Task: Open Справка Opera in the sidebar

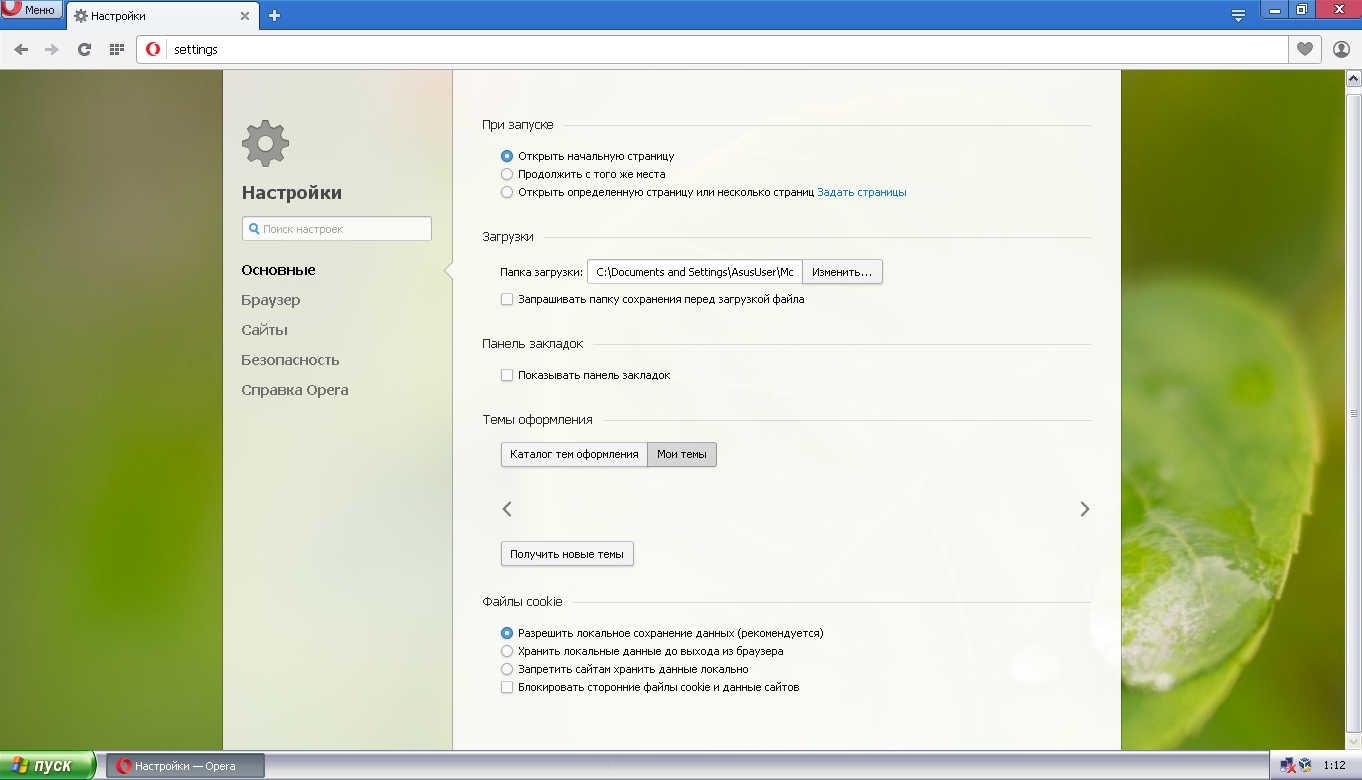Action: click(295, 390)
